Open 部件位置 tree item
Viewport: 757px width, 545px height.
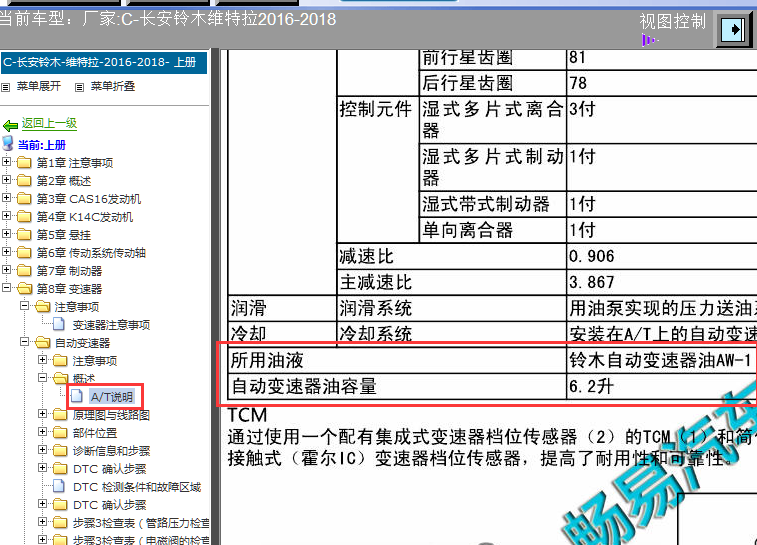[x=95, y=433]
